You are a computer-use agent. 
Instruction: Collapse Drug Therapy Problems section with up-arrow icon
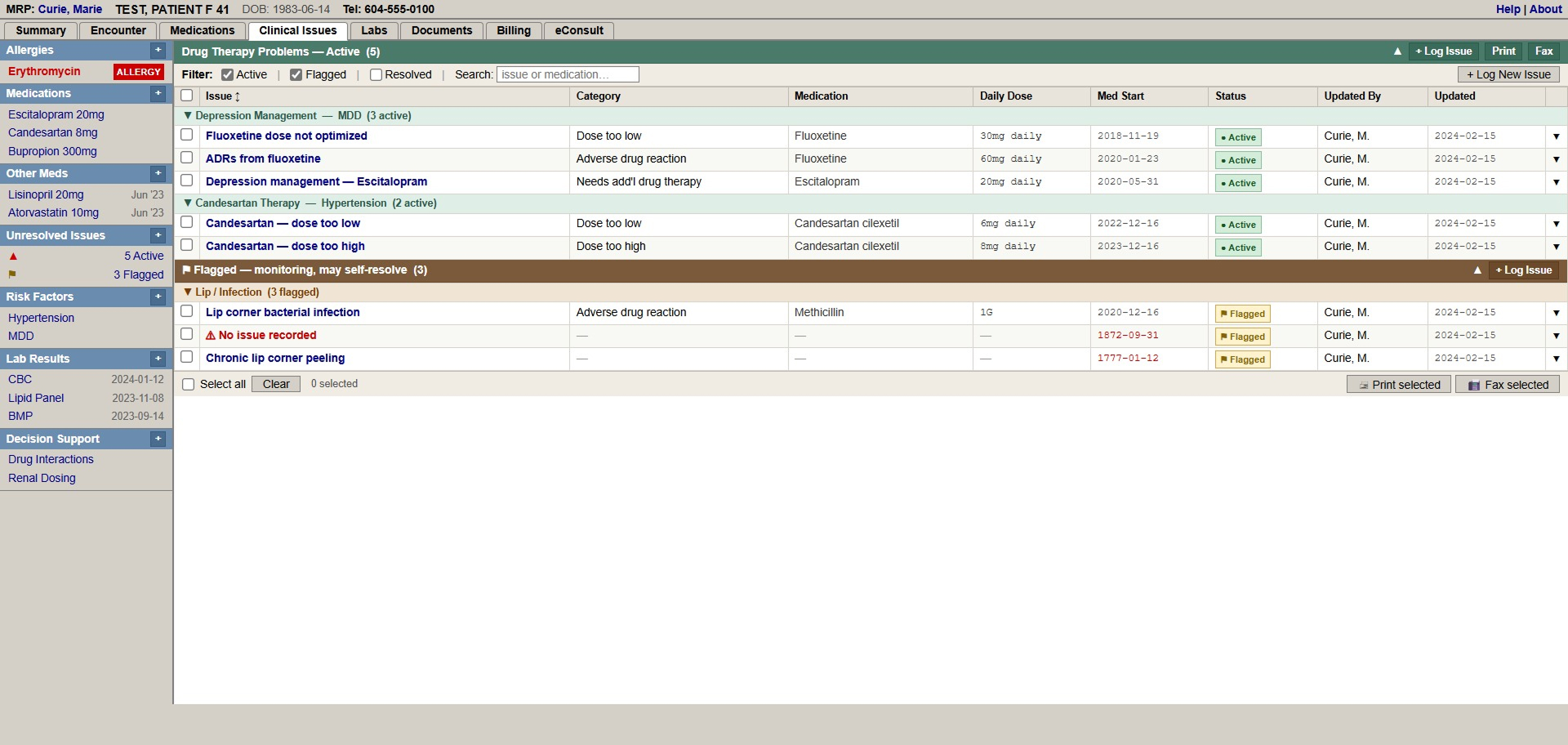(x=1397, y=51)
